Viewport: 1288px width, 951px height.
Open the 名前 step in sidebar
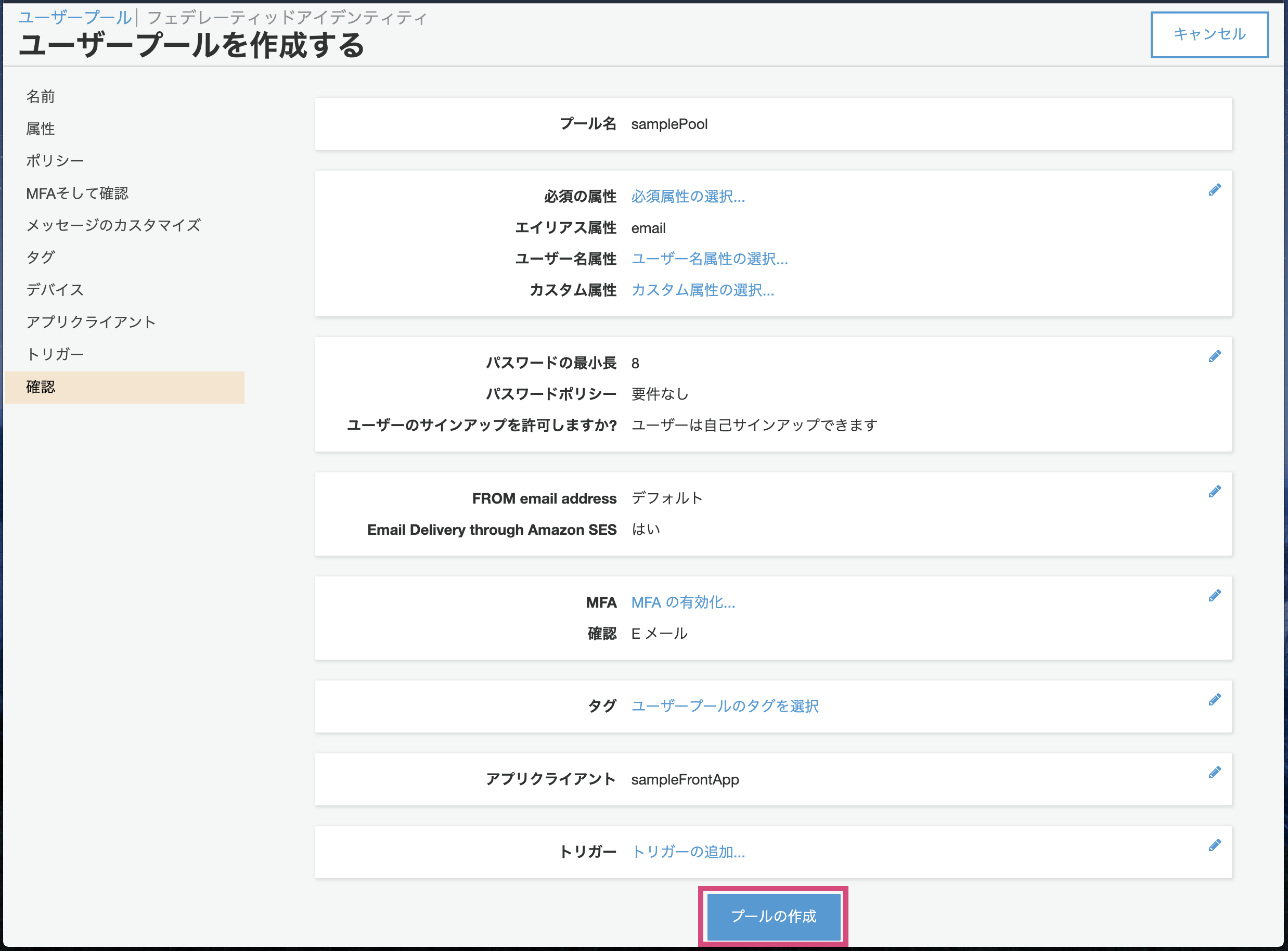coord(40,96)
